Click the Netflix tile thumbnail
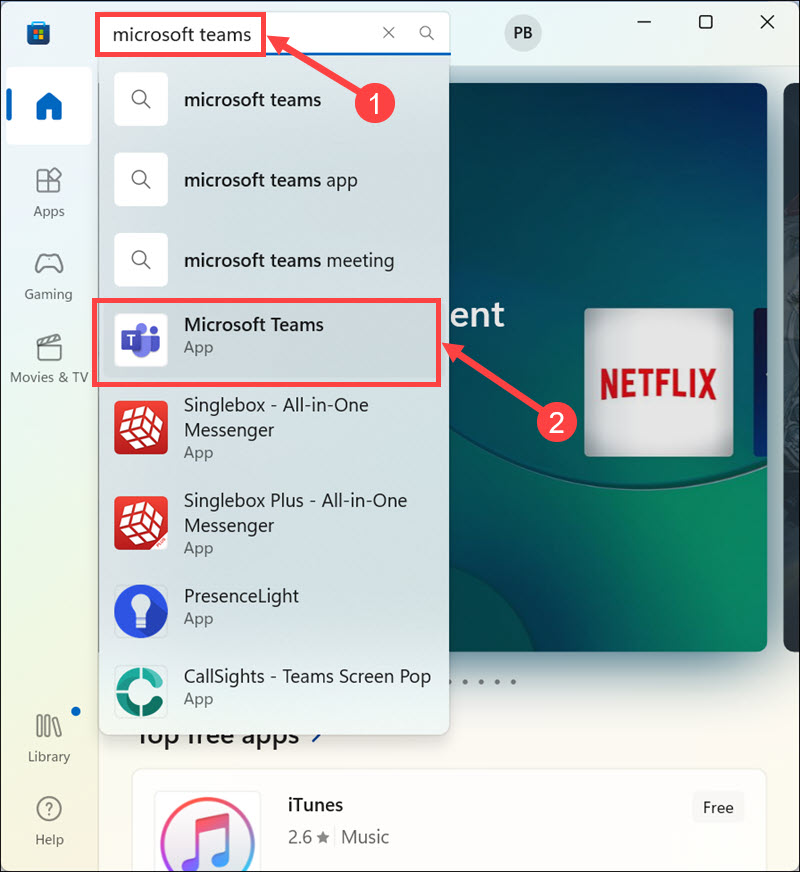 (657, 383)
